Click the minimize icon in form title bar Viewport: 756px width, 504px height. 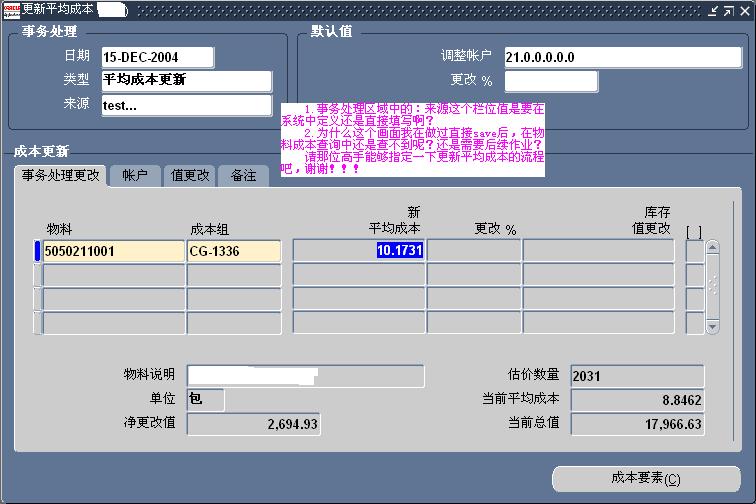(x=714, y=10)
